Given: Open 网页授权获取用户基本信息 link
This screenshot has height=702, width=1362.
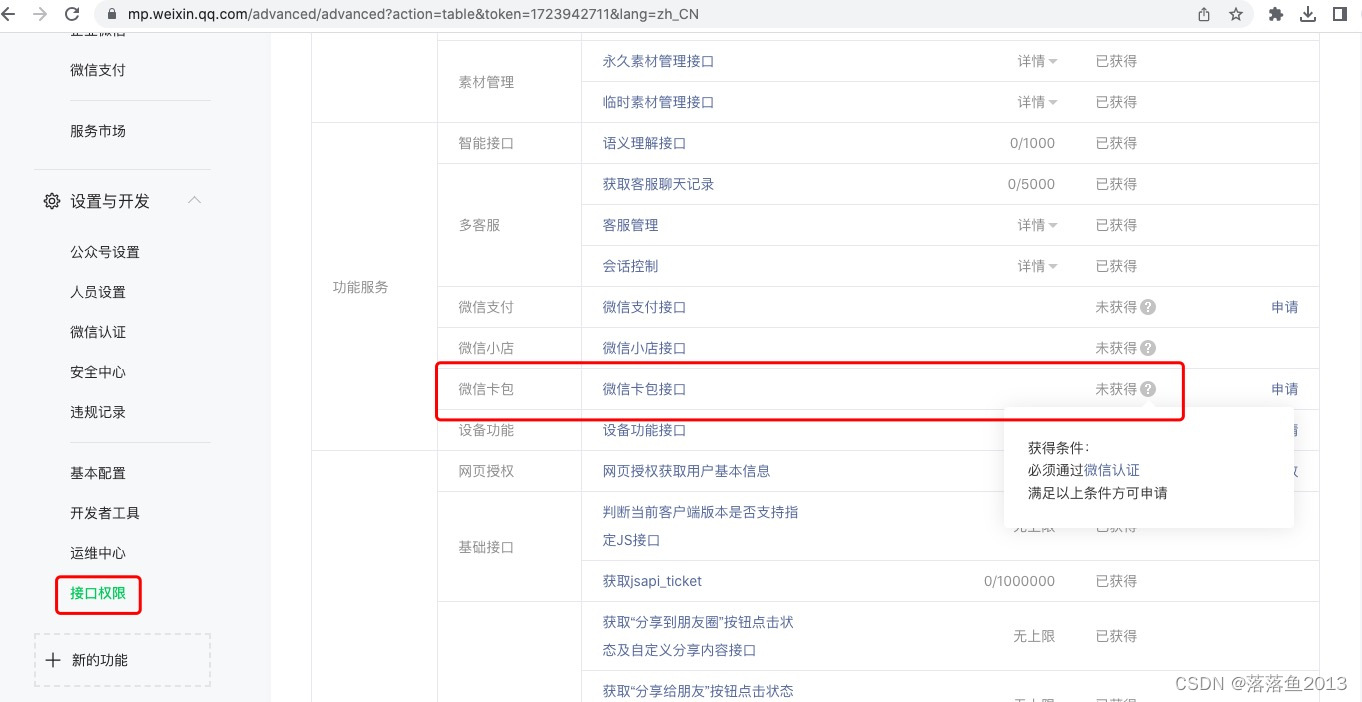Looking at the screenshot, I should 686,471.
